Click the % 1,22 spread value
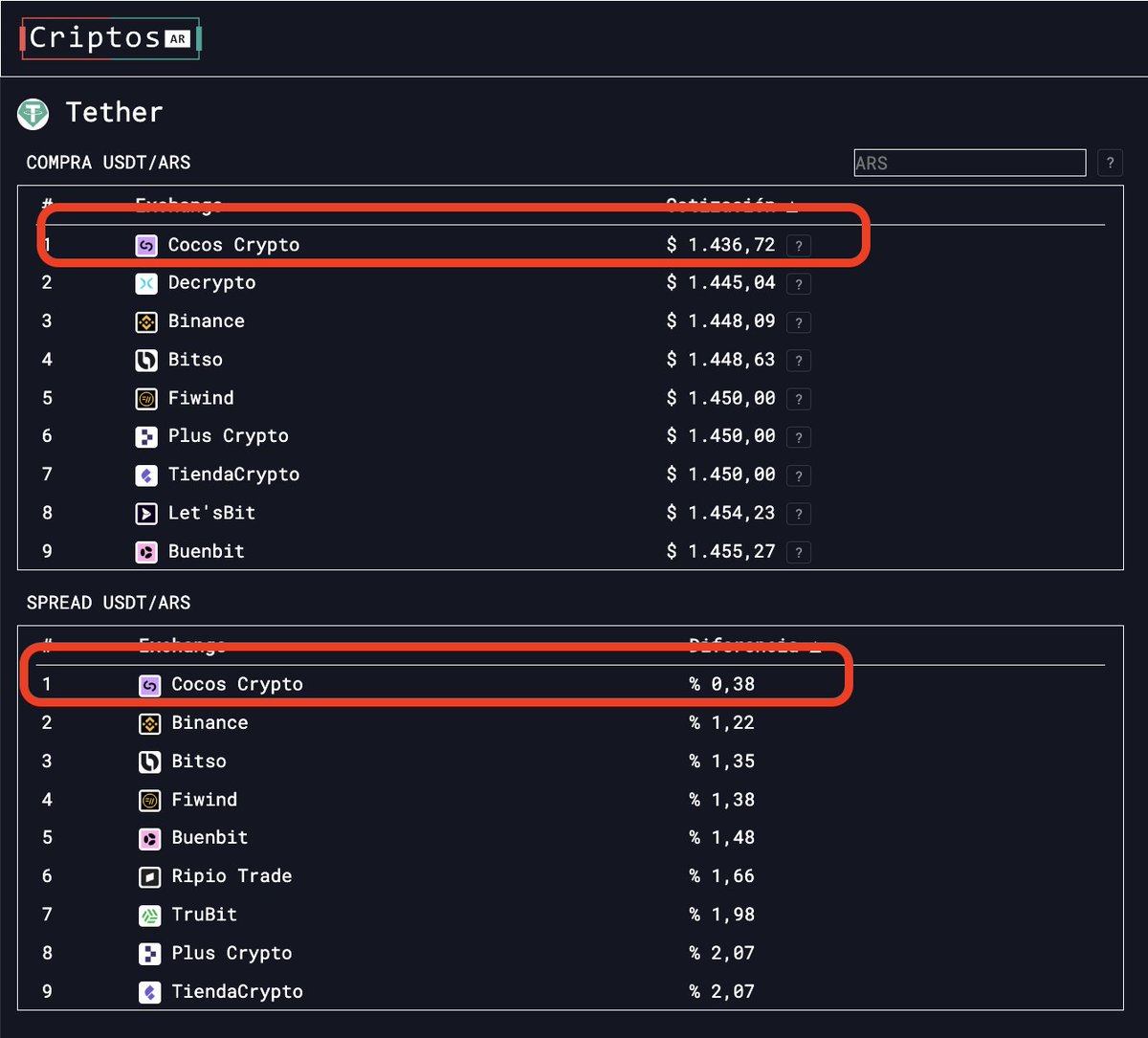 click(722, 723)
